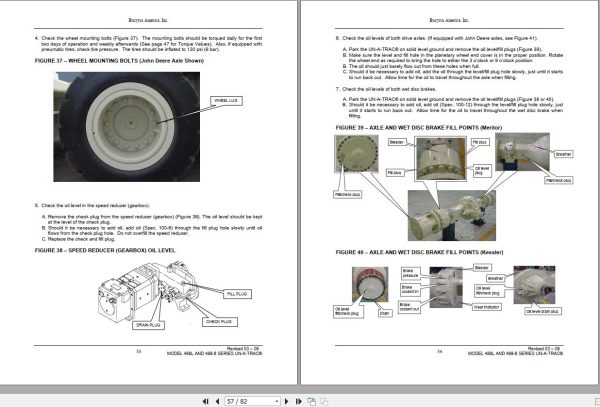
Task: Click the greyed-out forward view icon
Action: coord(324,401)
